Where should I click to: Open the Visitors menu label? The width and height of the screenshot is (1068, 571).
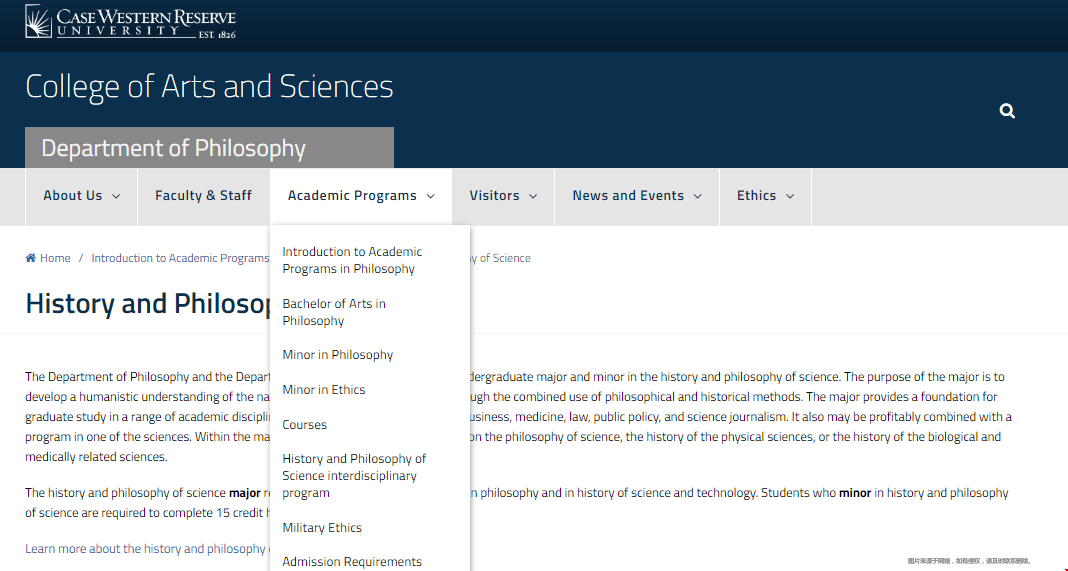(x=494, y=196)
